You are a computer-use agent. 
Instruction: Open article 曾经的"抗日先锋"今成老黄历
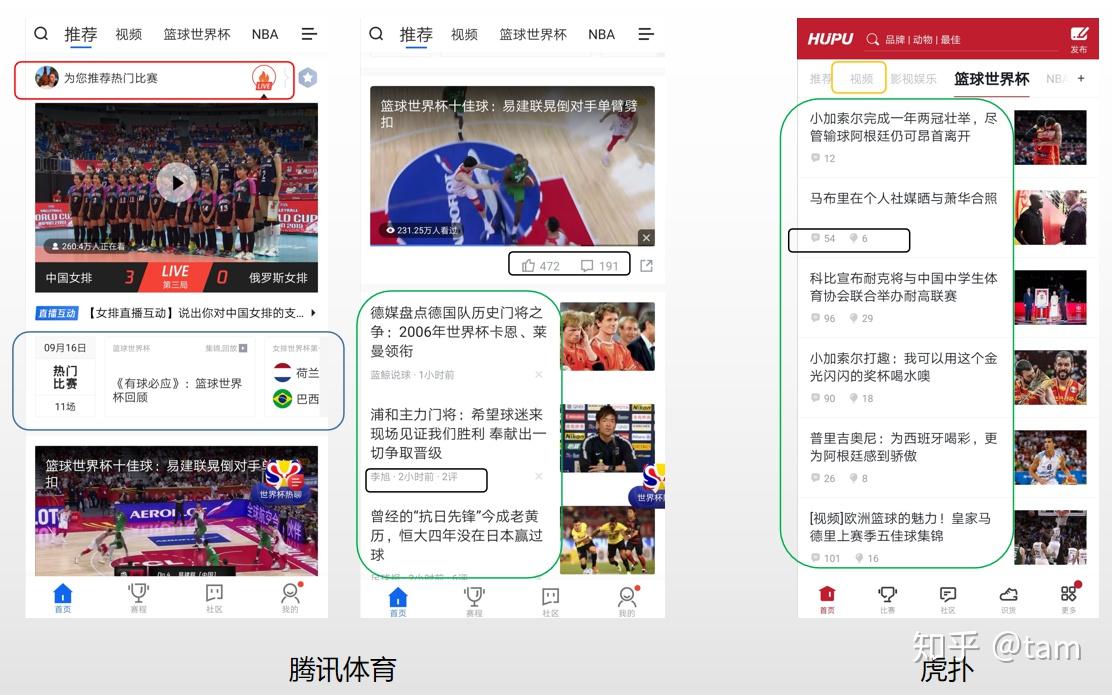[458, 535]
